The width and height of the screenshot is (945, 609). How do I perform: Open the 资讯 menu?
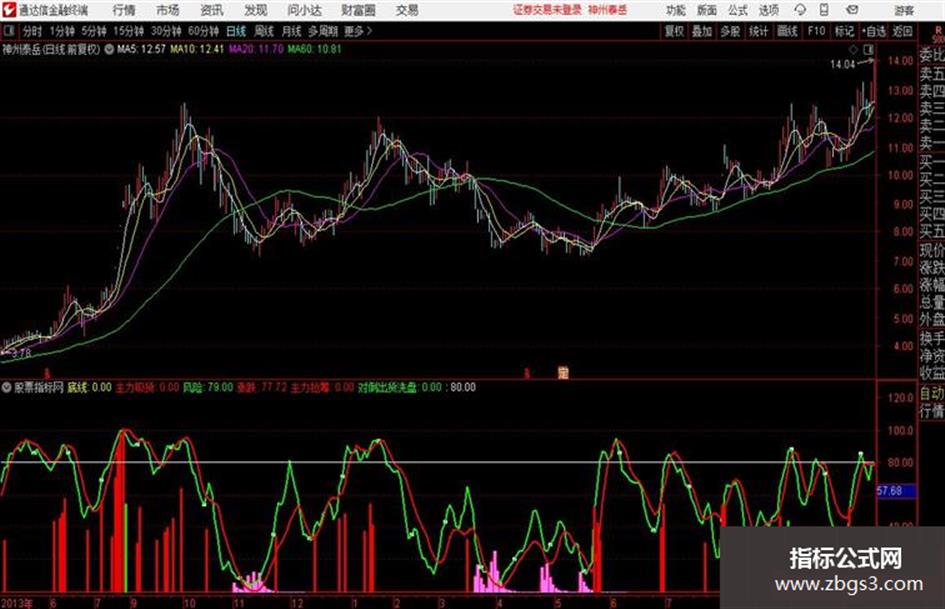tap(212, 10)
